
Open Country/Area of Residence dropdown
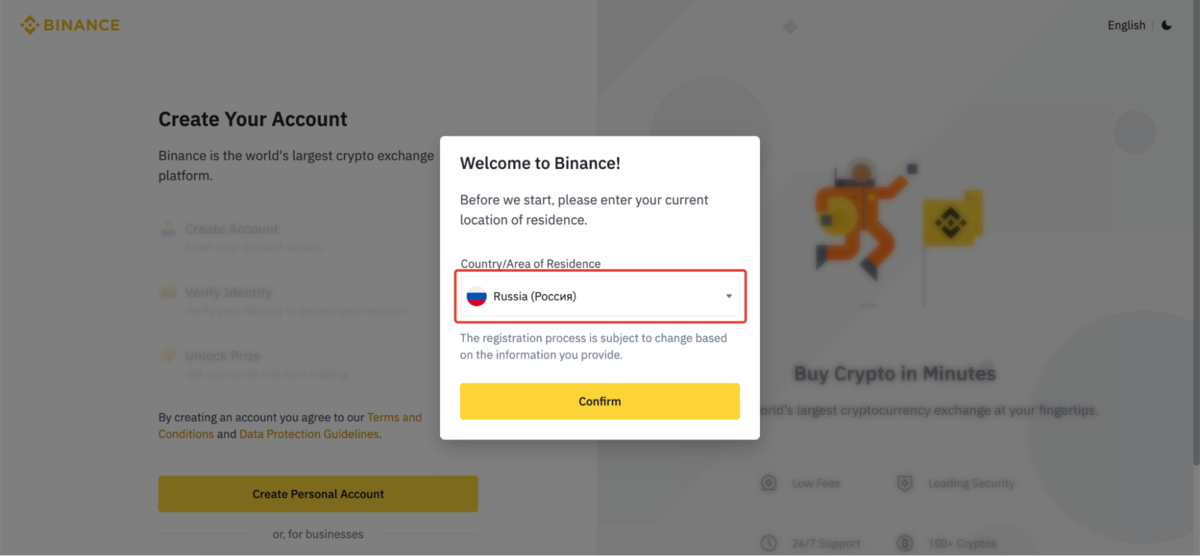tap(600, 296)
